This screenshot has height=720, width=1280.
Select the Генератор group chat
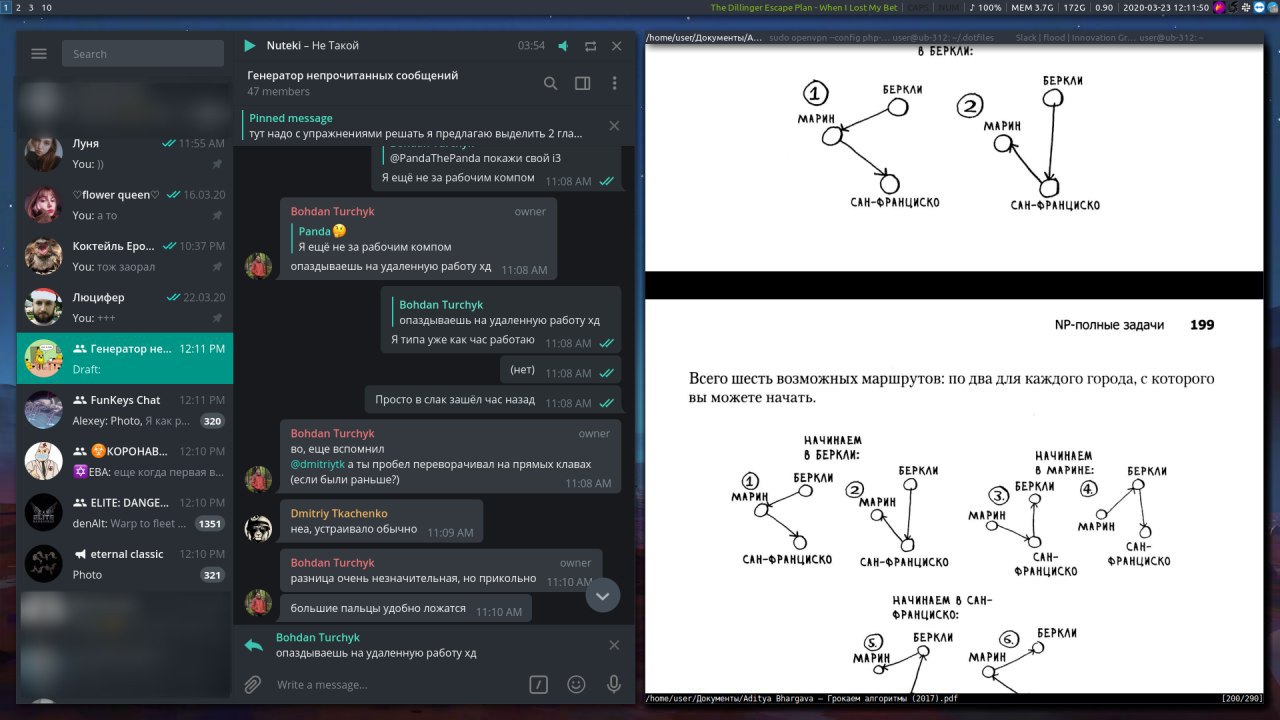point(125,358)
